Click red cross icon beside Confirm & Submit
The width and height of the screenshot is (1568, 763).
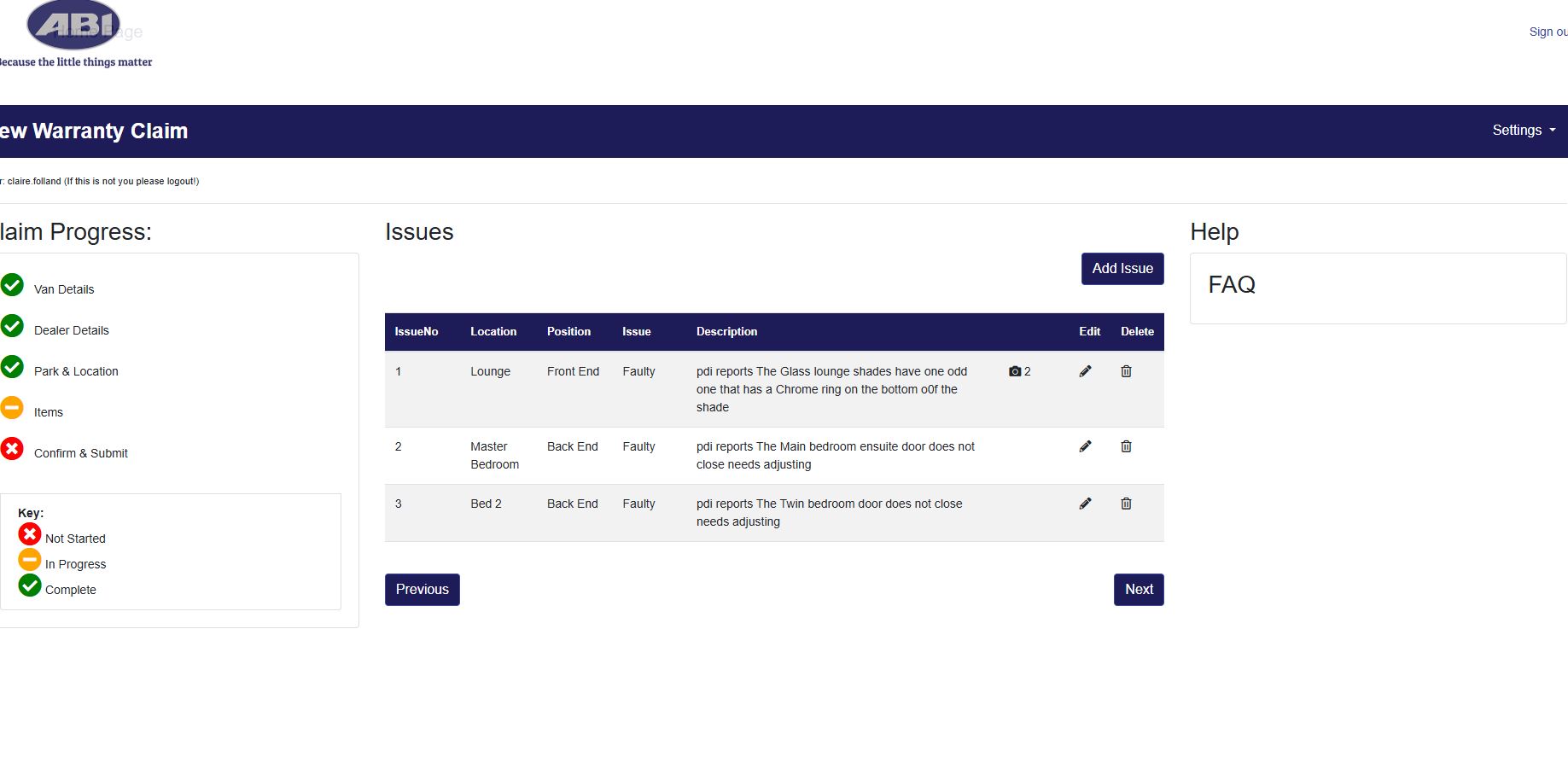pos(12,448)
